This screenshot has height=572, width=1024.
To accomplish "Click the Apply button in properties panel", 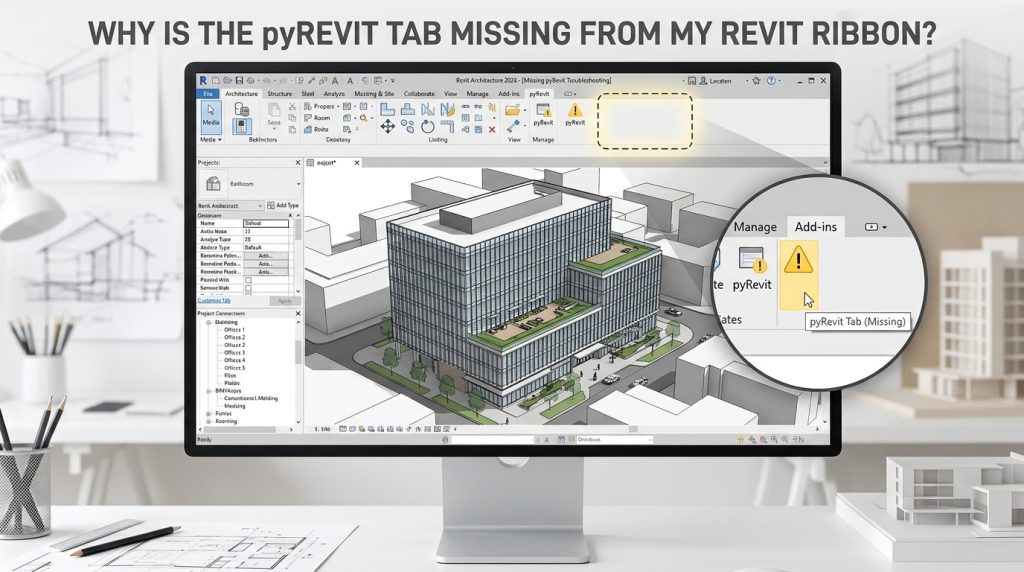I will click(x=285, y=301).
